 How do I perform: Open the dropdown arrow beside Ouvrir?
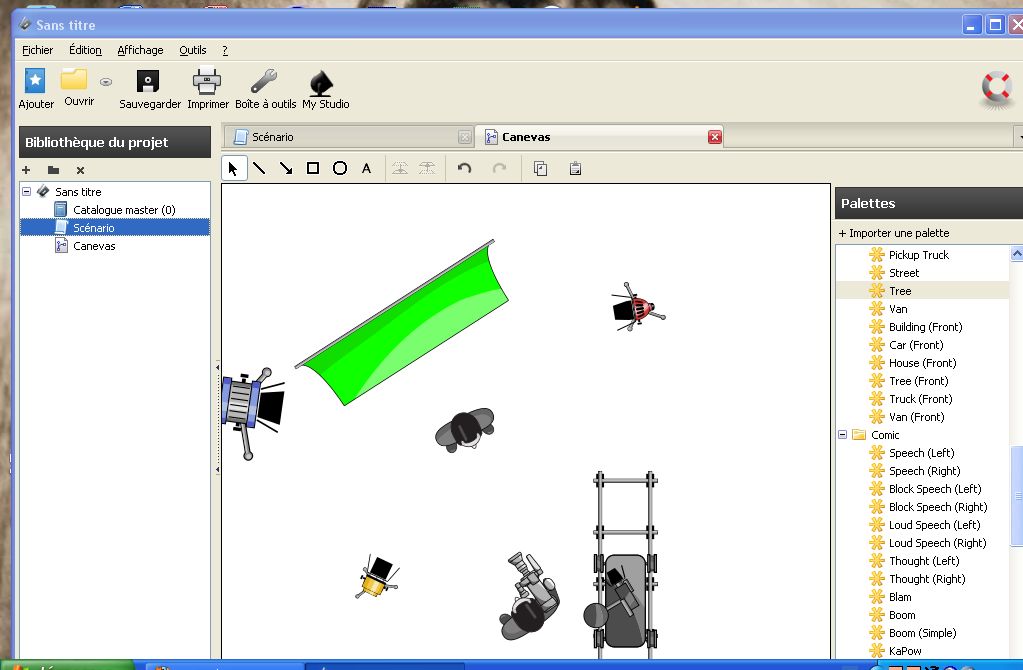pyautogui.click(x=106, y=82)
